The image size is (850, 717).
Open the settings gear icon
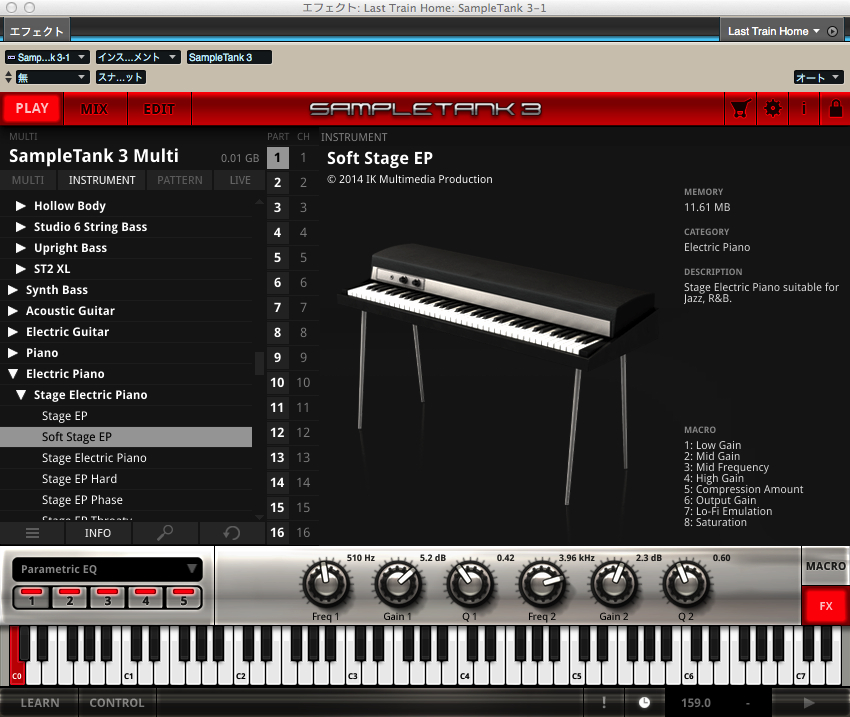[x=772, y=109]
